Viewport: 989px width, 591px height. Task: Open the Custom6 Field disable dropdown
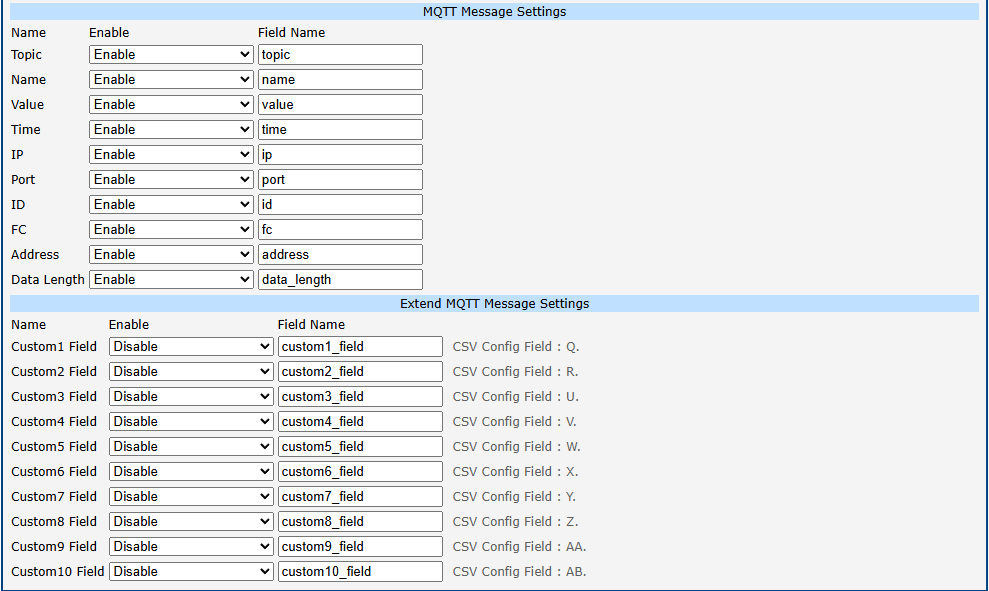point(191,472)
